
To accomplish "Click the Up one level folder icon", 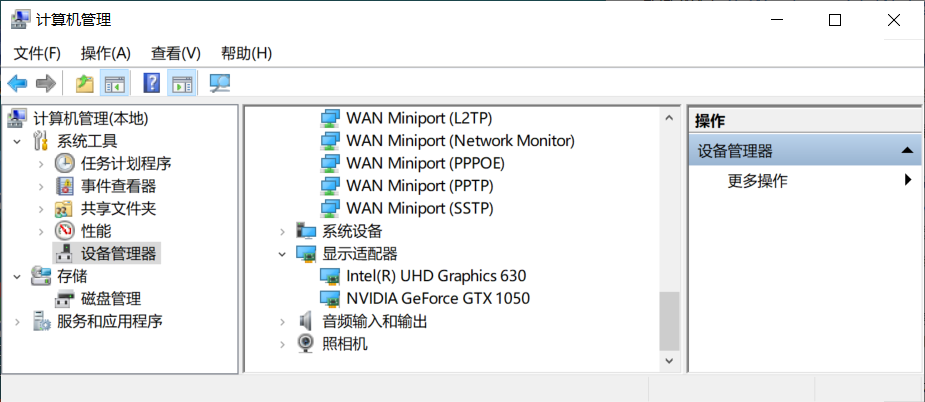I will pyautogui.click(x=85, y=83).
